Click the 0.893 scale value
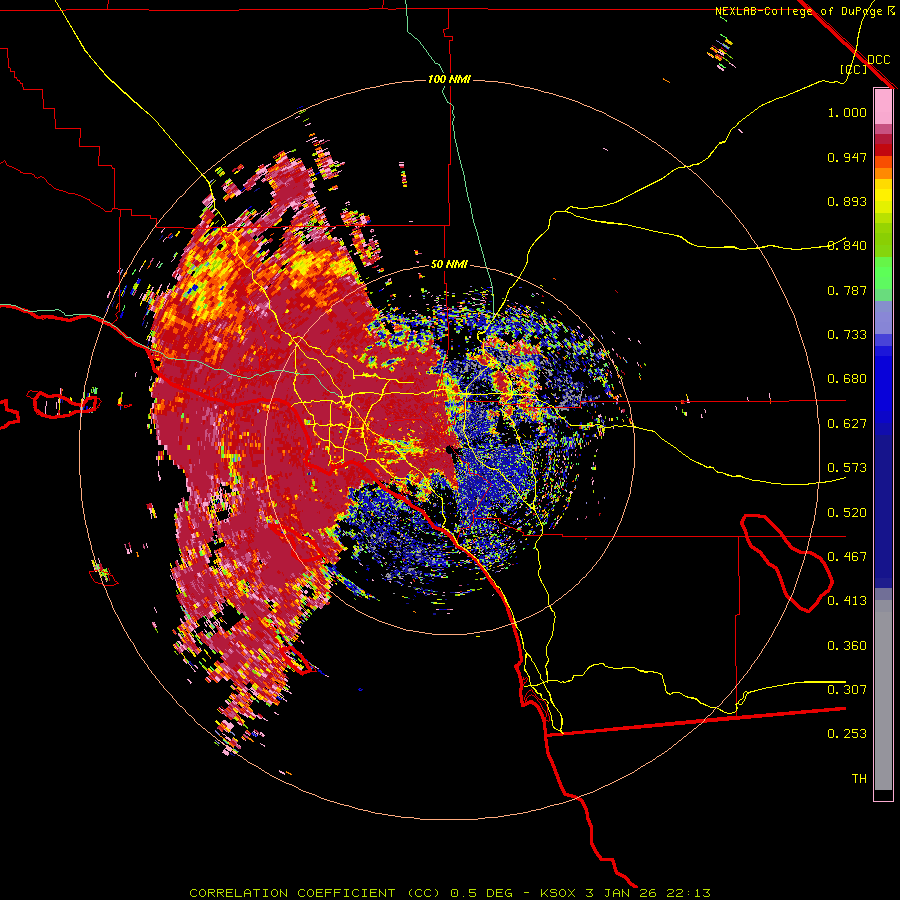 click(x=847, y=201)
